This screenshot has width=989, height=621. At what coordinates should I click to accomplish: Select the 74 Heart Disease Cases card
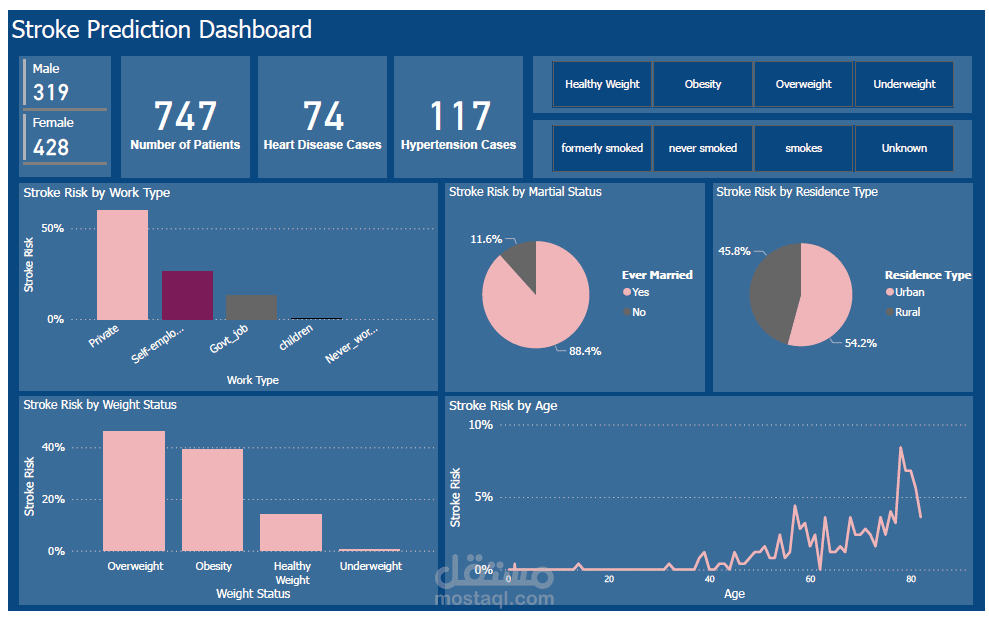tap(322, 117)
